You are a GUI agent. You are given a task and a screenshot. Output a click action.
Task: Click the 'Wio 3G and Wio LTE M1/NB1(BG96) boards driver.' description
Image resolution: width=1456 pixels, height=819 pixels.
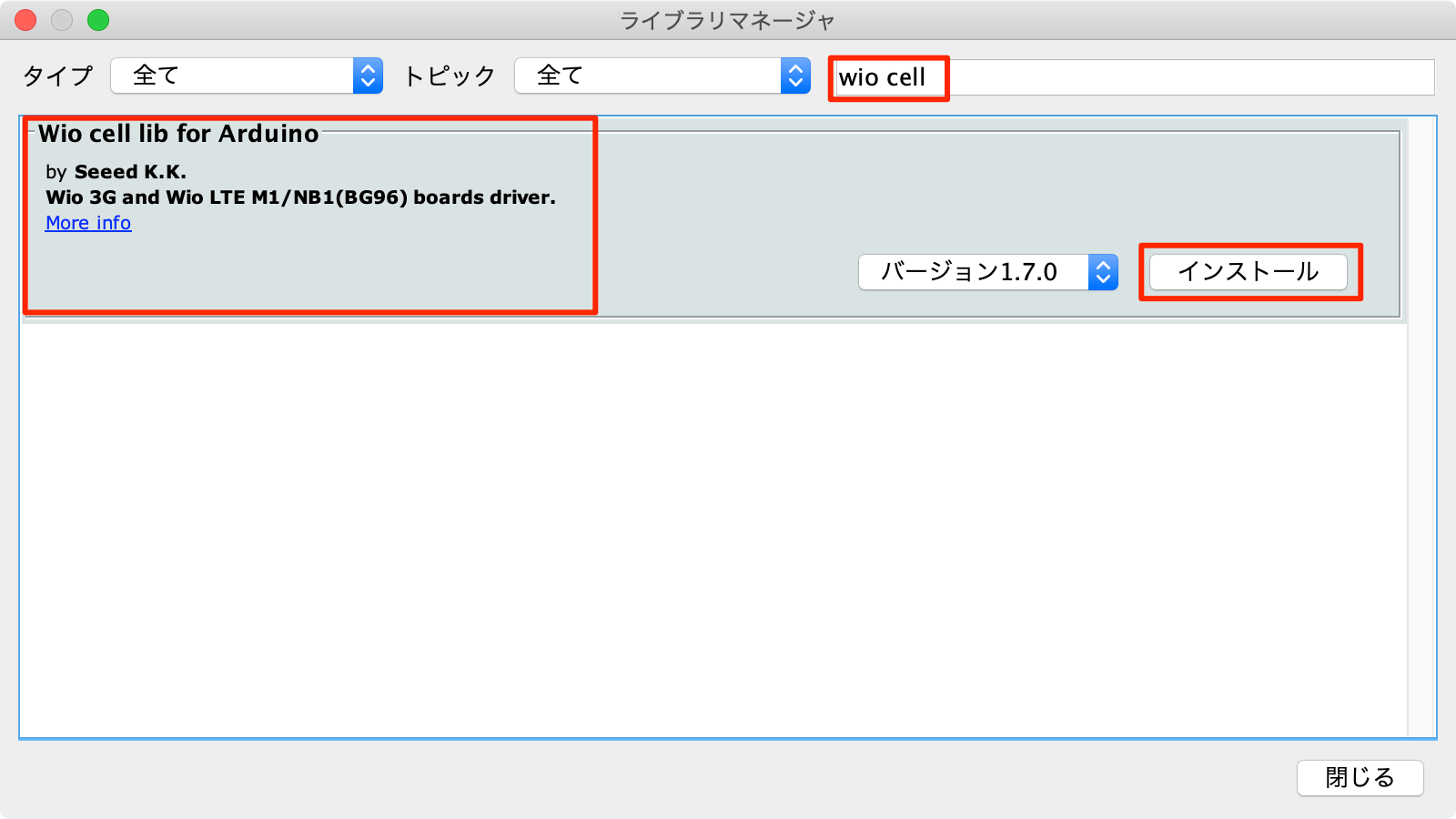pyautogui.click(x=300, y=197)
